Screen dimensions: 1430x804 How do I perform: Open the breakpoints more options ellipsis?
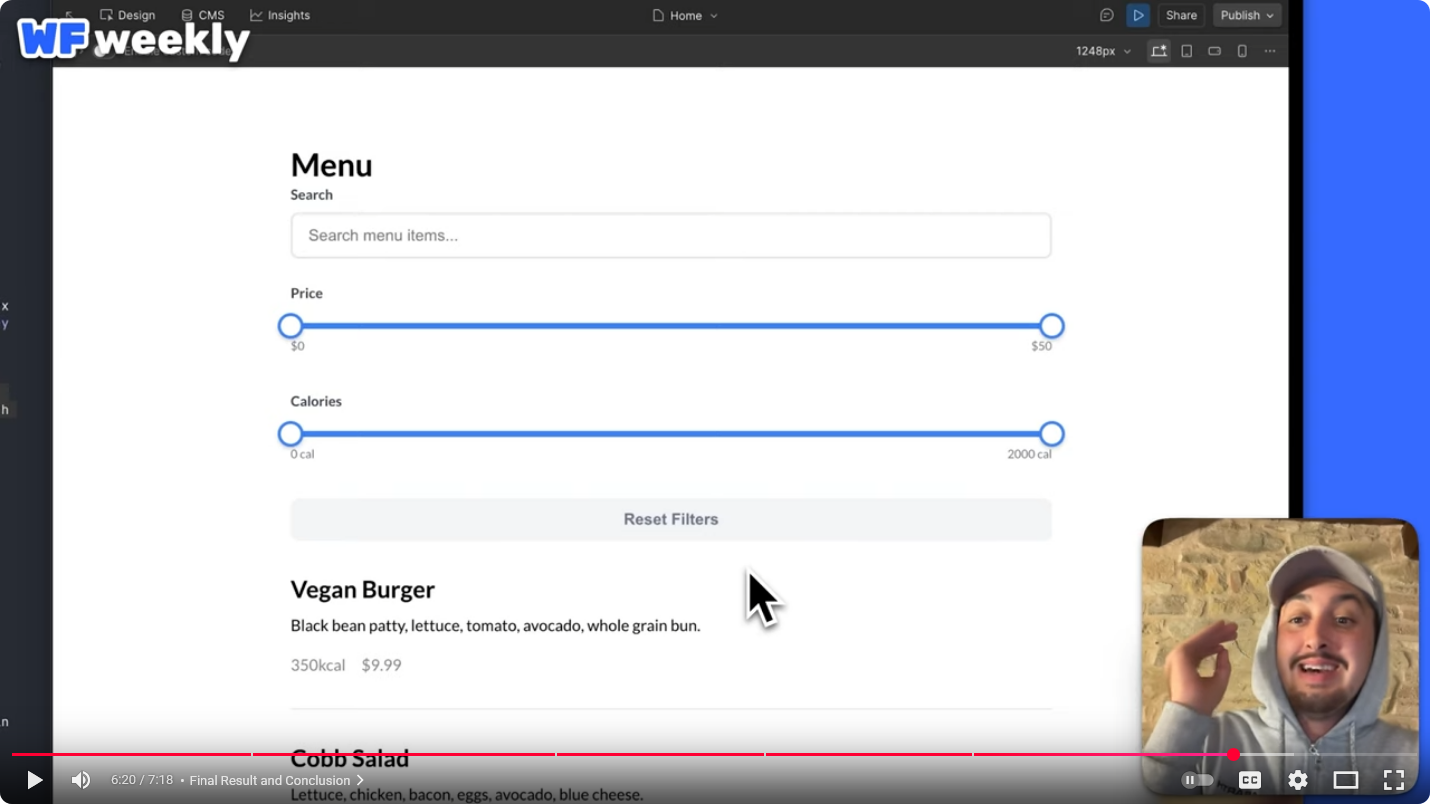coord(1270,51)
